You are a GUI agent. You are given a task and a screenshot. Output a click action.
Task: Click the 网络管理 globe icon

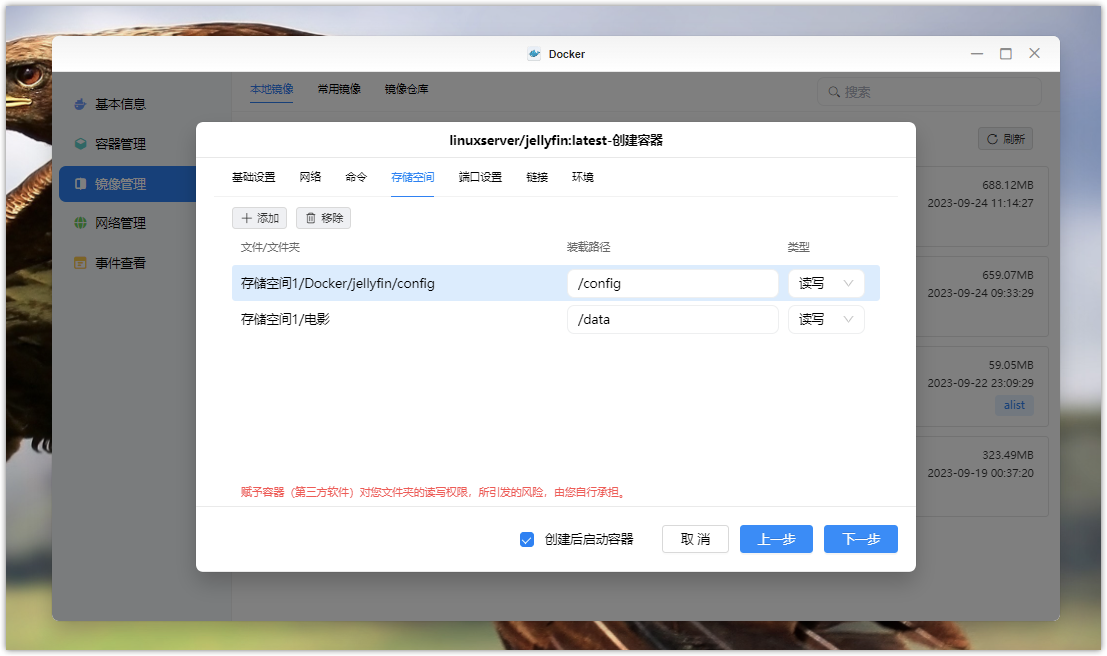coord(80,223)
